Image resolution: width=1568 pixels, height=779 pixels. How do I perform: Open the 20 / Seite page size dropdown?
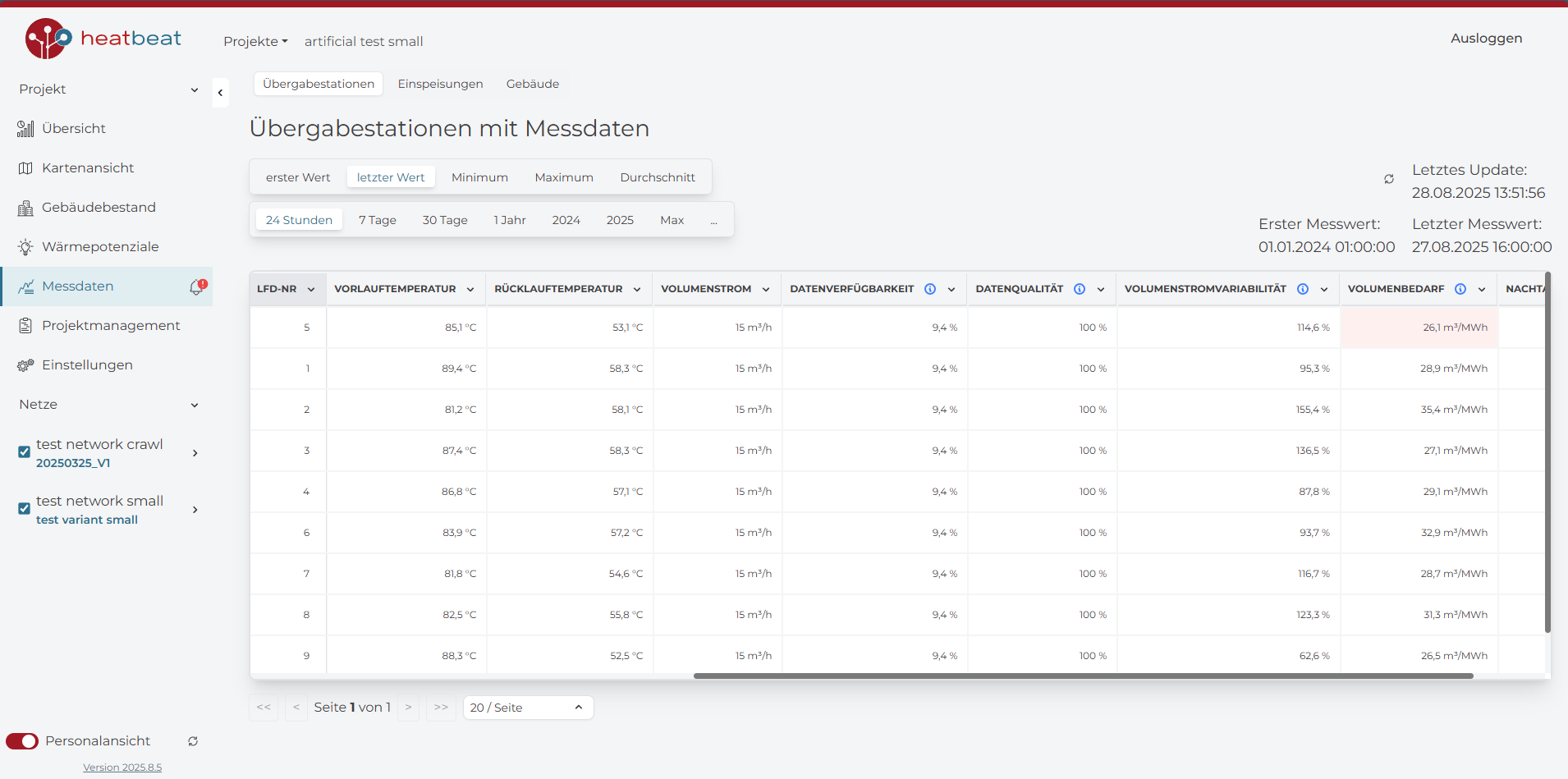527,708
